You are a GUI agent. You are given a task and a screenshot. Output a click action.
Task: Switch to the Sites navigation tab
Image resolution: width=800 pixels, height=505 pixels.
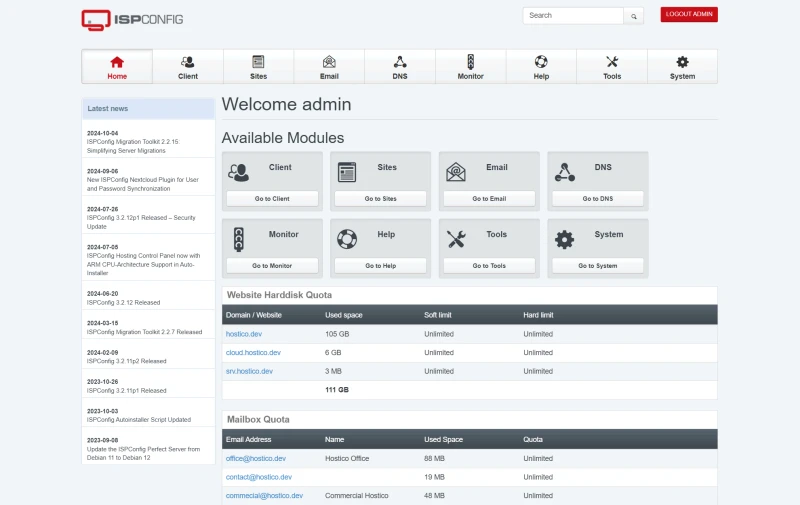click(258, 66)
